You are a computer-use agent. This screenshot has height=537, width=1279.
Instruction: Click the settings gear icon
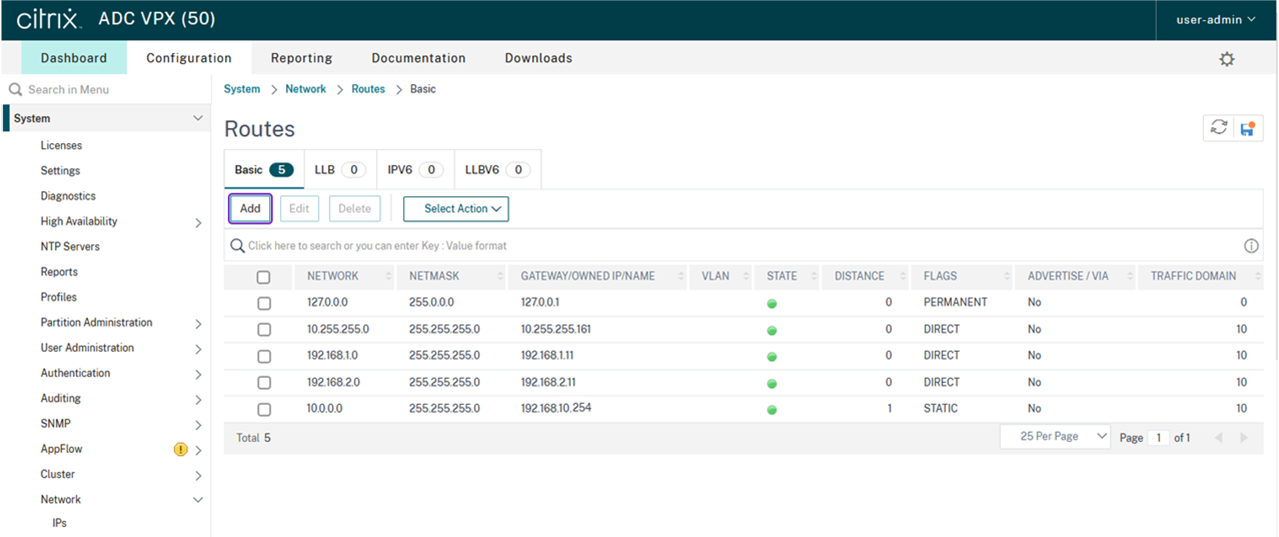click(x=1226, y=59)
